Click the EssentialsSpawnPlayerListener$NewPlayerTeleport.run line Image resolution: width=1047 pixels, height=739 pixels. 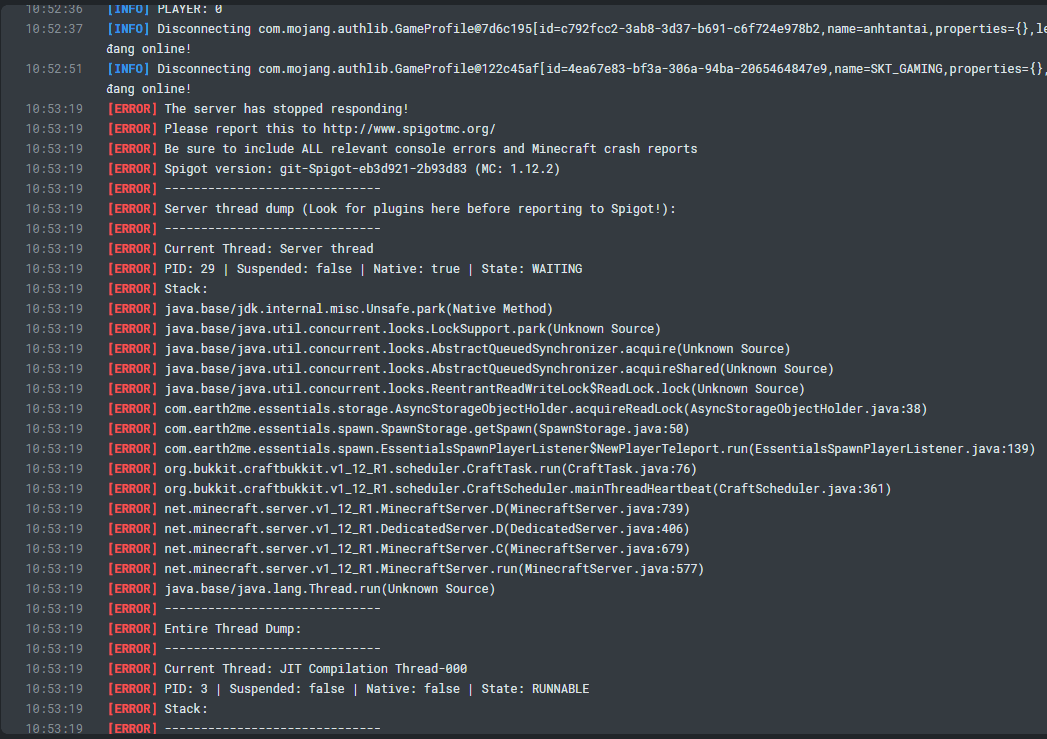click(x=599, y=449)
